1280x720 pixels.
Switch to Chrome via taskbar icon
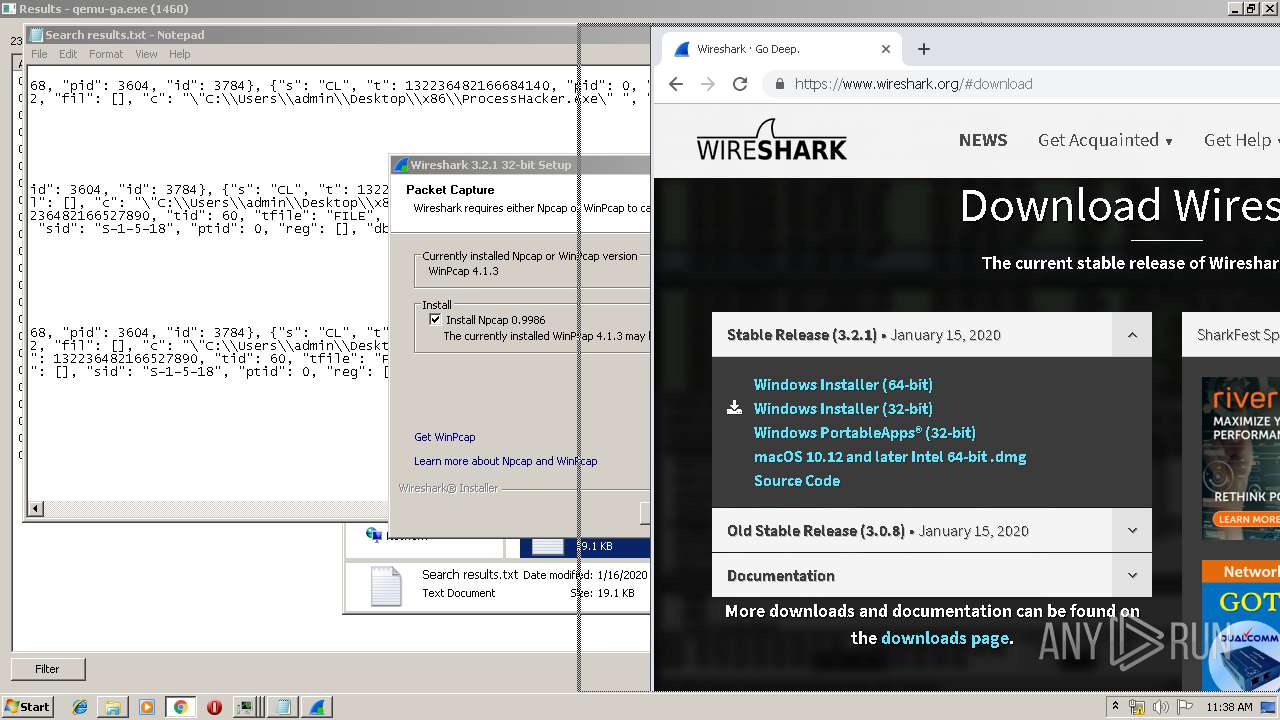coord(180,707)
